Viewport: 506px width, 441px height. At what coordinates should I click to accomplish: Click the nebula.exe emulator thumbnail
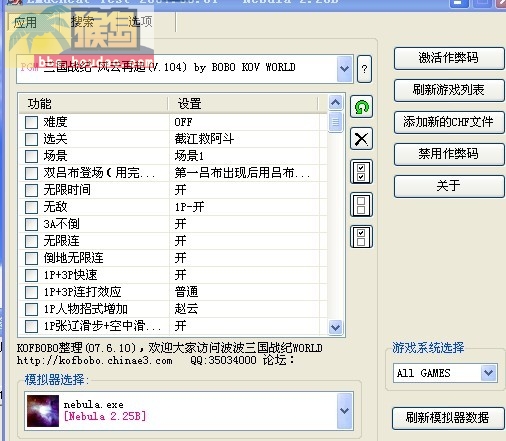43,411
